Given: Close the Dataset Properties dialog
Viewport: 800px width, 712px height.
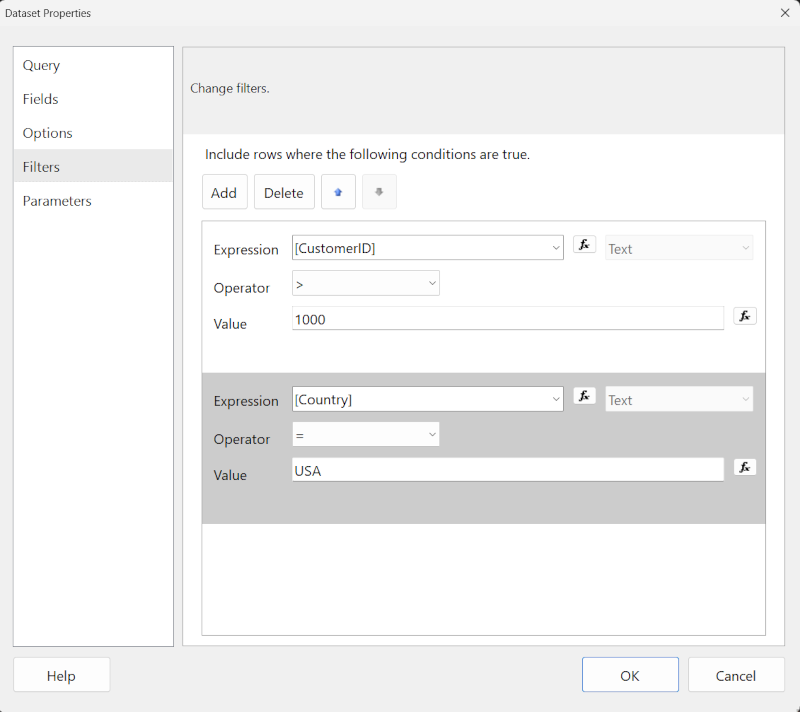Looking at the screenshot, I should coord(783,13).
